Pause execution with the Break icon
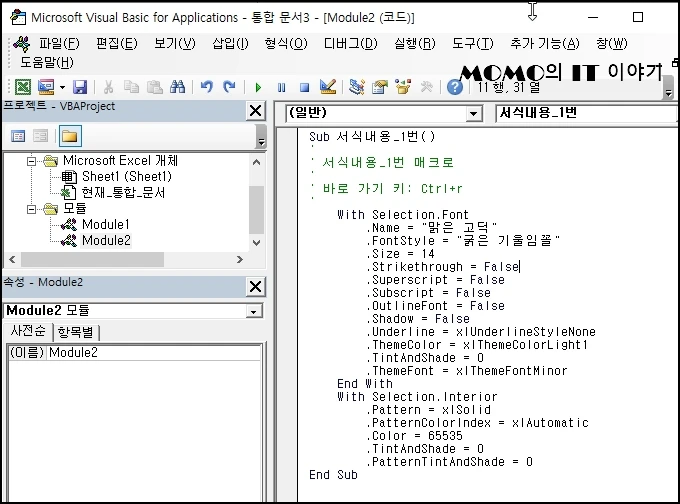Viewport: 680px width, 504px height. tap(281, 88)
